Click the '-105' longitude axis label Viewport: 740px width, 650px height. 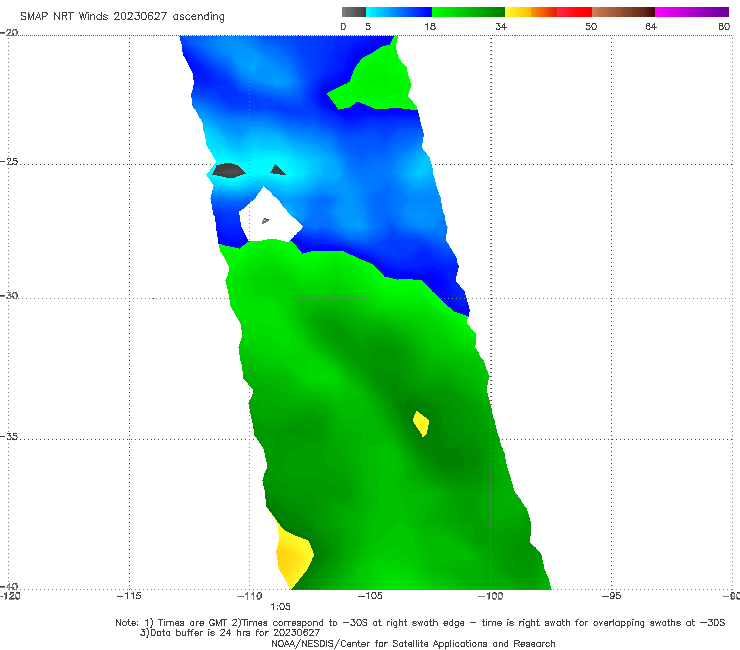tap(370, 596)
